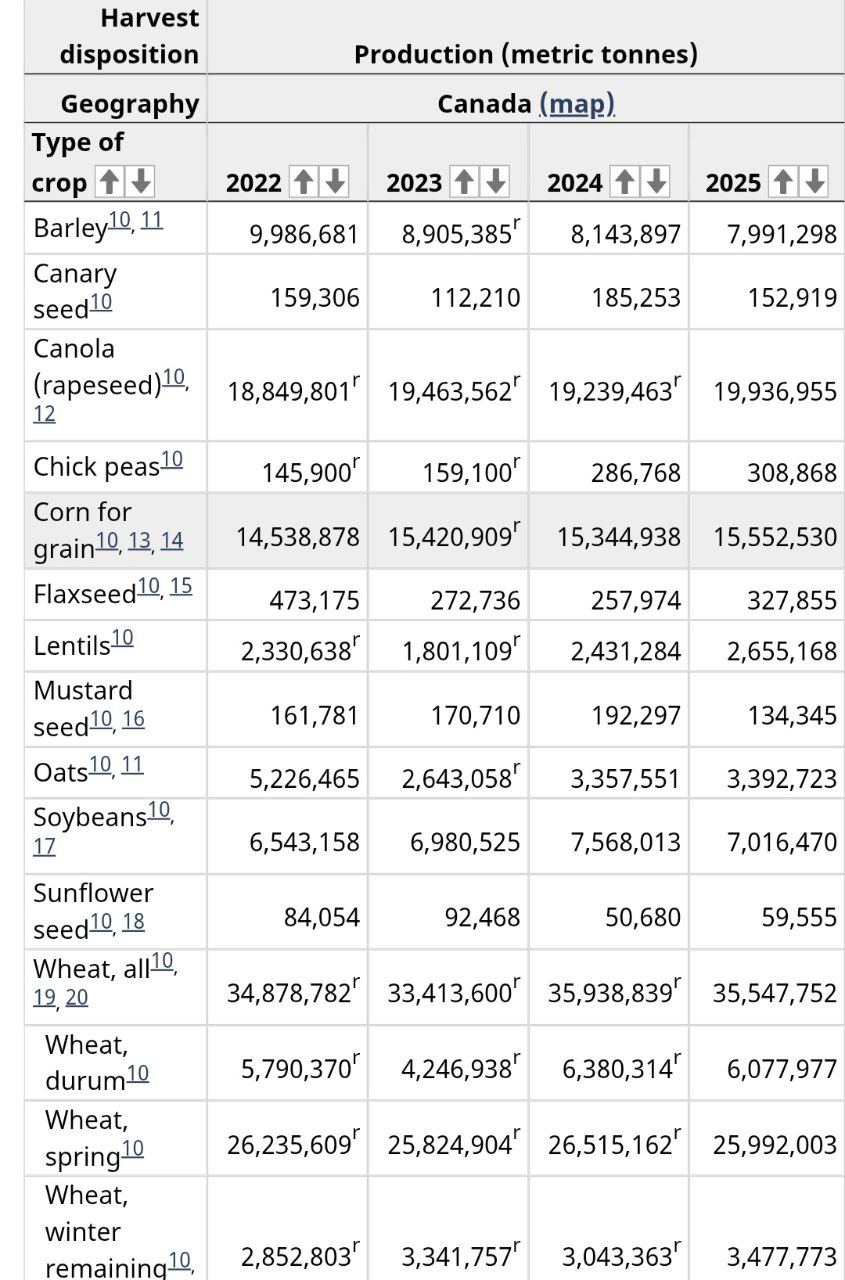845x1280 pixels.
Task: Open footnote 17 under Soybeans
Action: (44, 846)
